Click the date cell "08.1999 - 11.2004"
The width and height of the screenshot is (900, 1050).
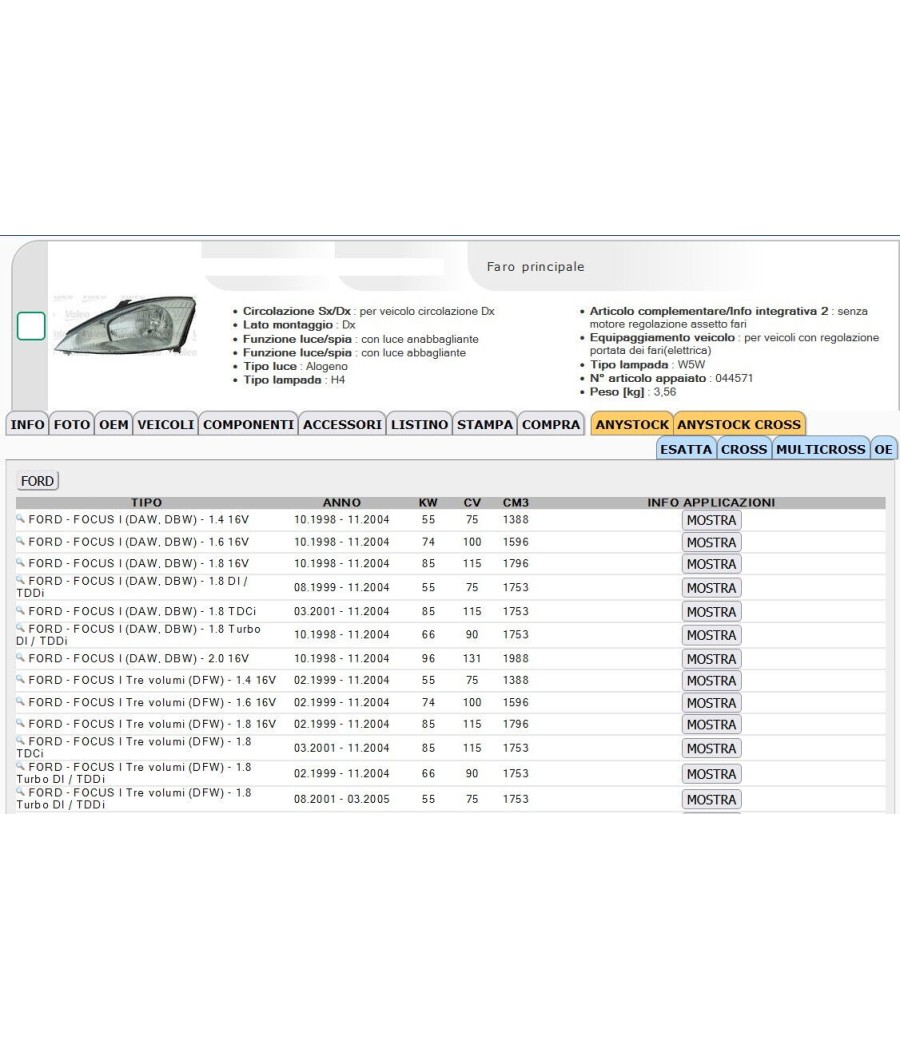tap(342, 587)
